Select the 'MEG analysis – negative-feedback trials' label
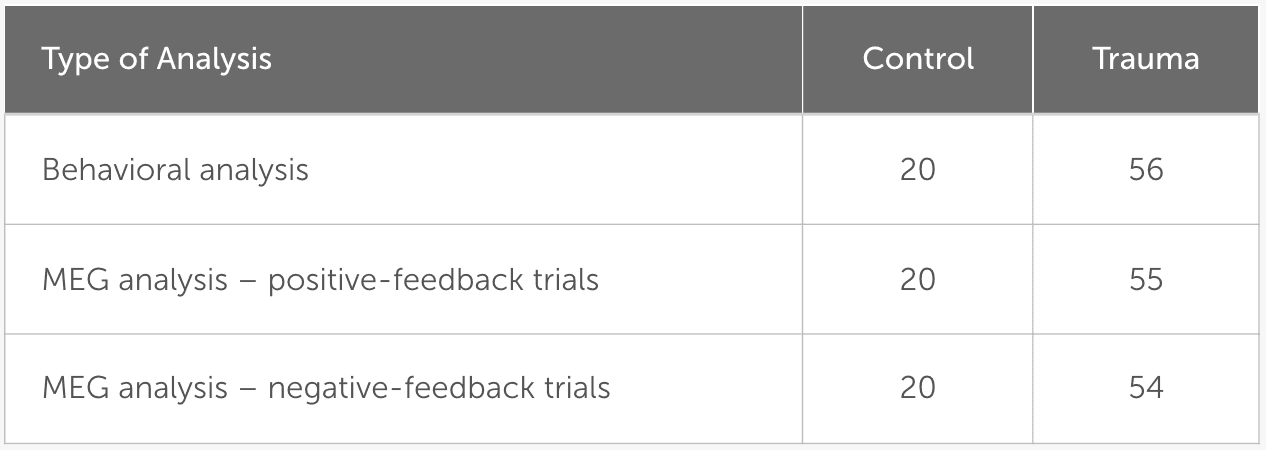 326,387
